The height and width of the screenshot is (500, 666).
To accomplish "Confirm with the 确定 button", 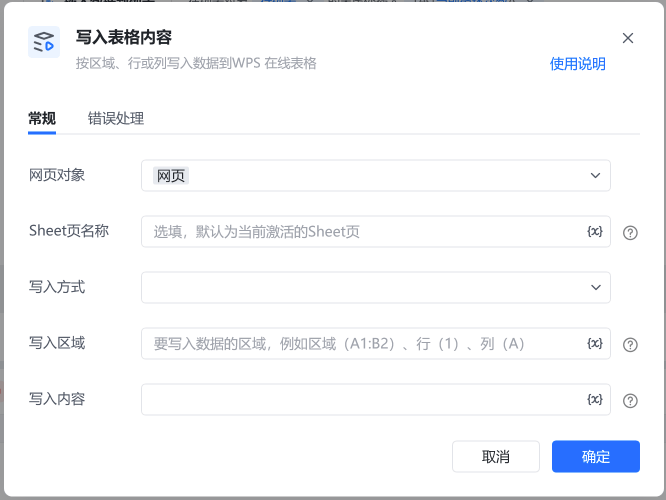I will click(x=596, y=457).
